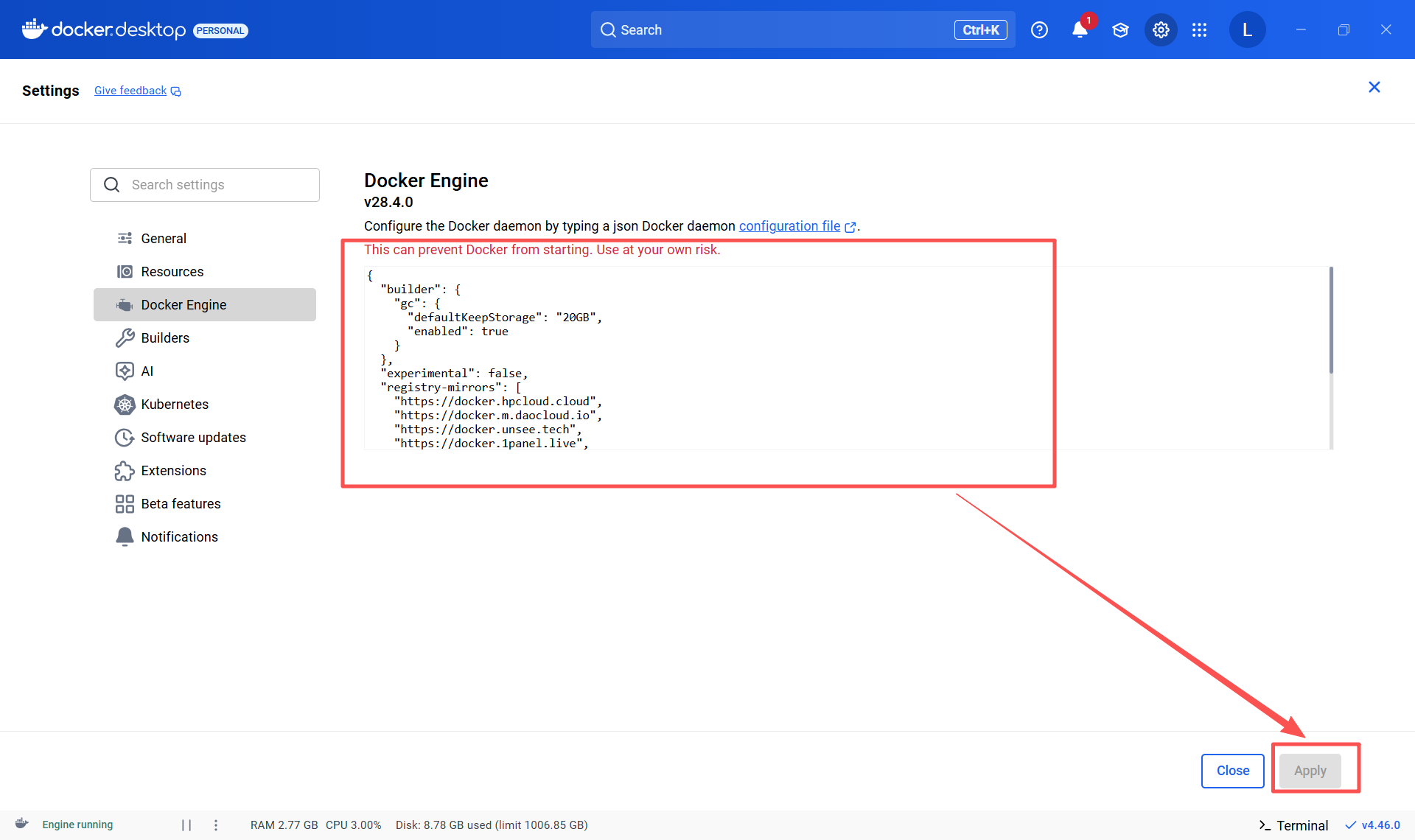Screen dimensions: 1415x840
Task: Click the Builders wrench icon
Action: 125,337
